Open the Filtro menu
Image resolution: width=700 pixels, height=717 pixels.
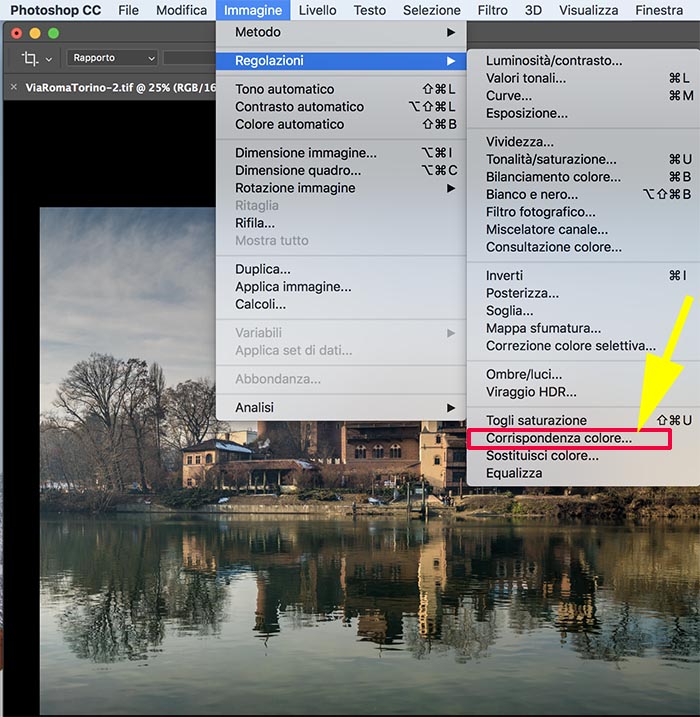492,10
